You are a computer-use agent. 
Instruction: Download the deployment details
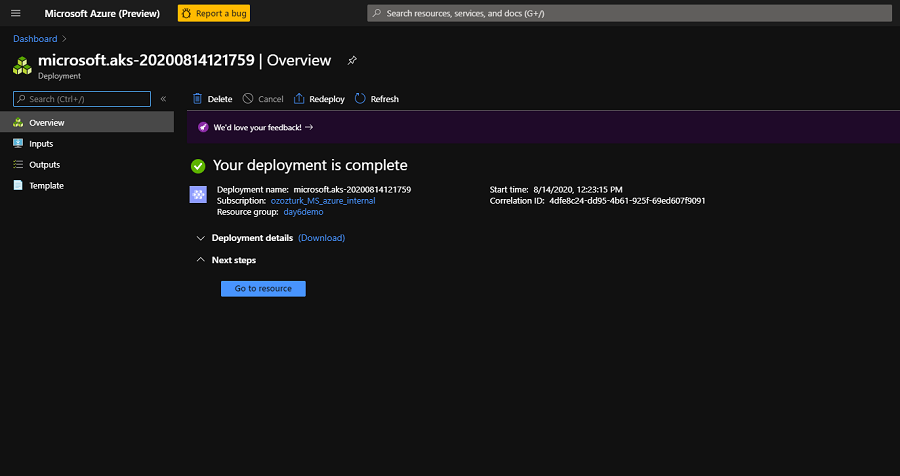point(321,238)
